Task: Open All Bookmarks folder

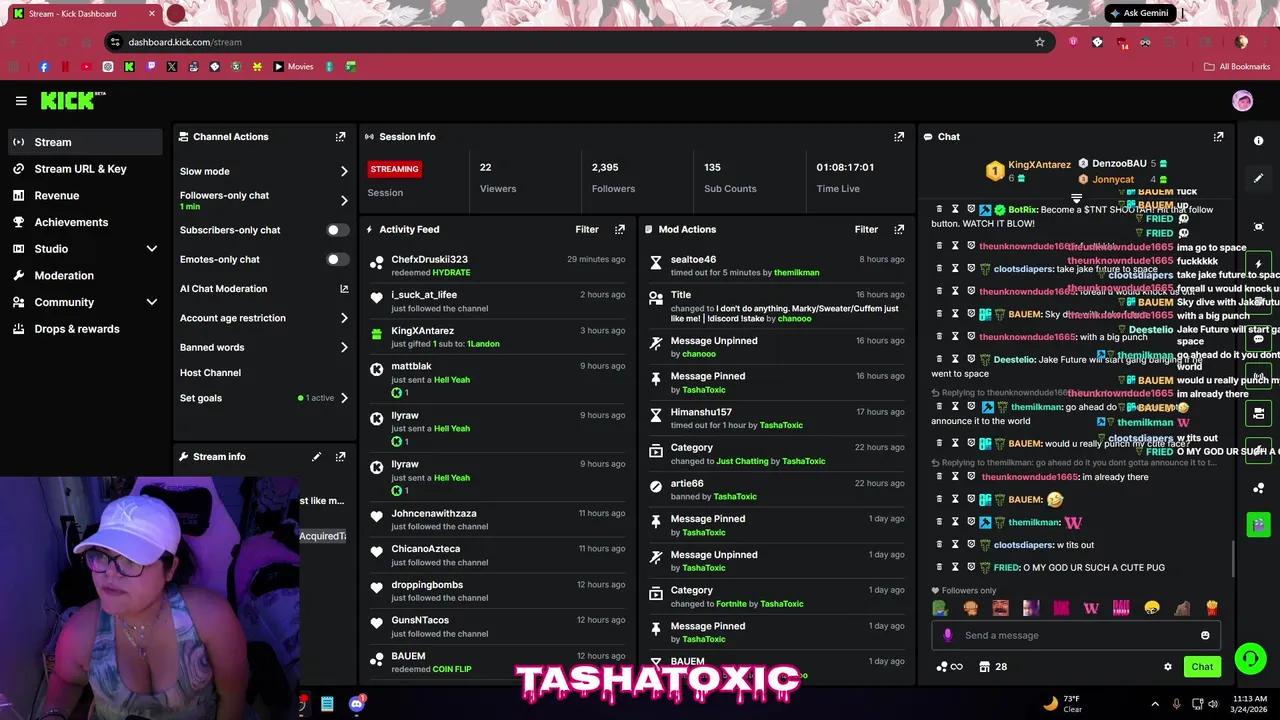Action: click(x=1237, y=67)
